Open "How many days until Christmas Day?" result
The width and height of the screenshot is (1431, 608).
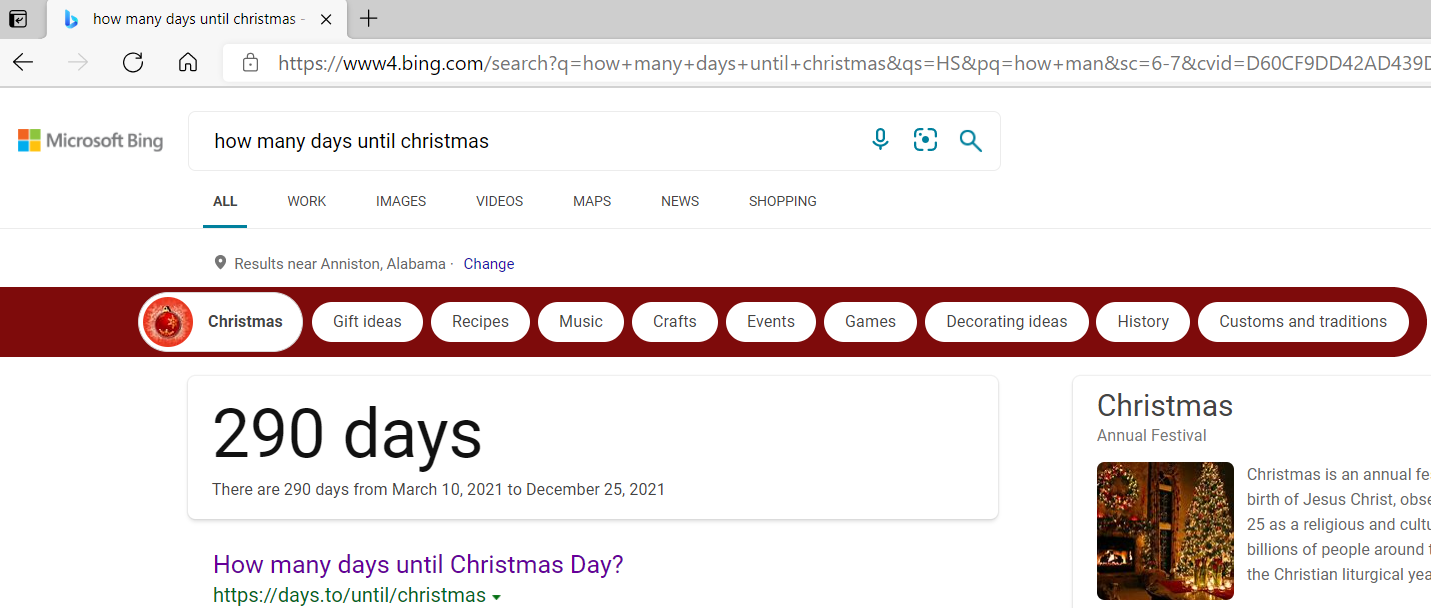[418, 564]
